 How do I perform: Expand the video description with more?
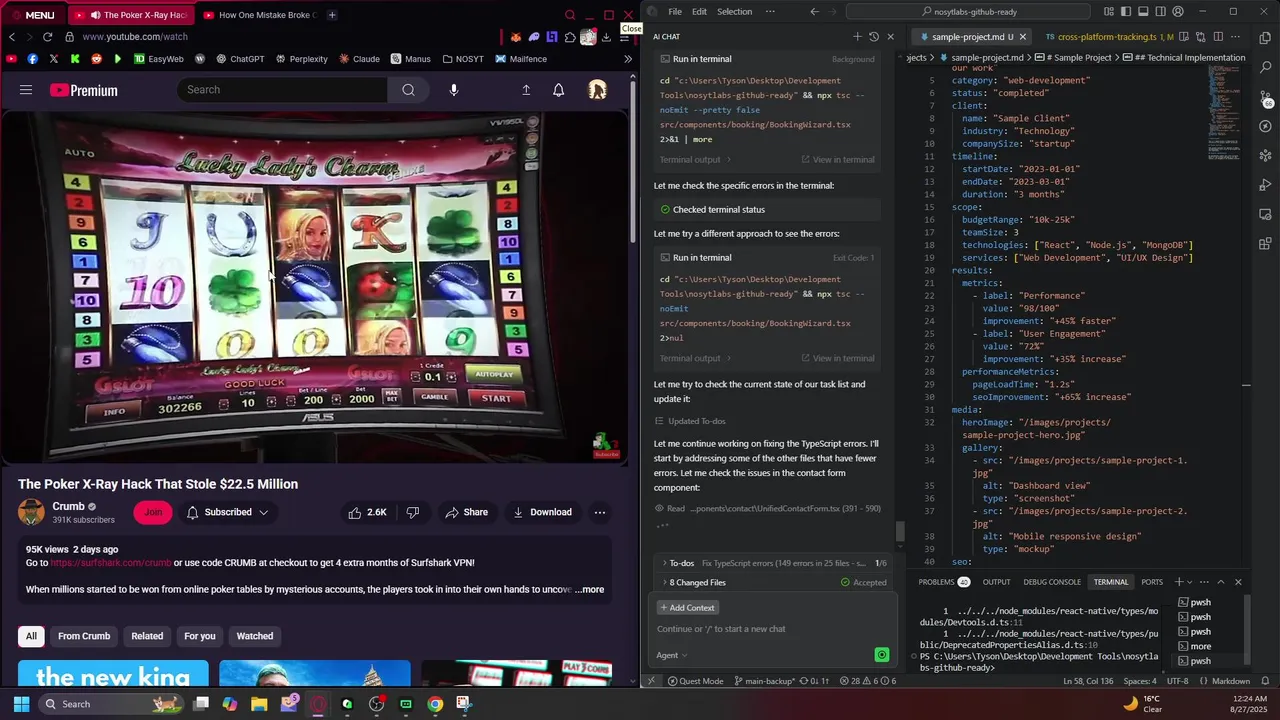589,589
